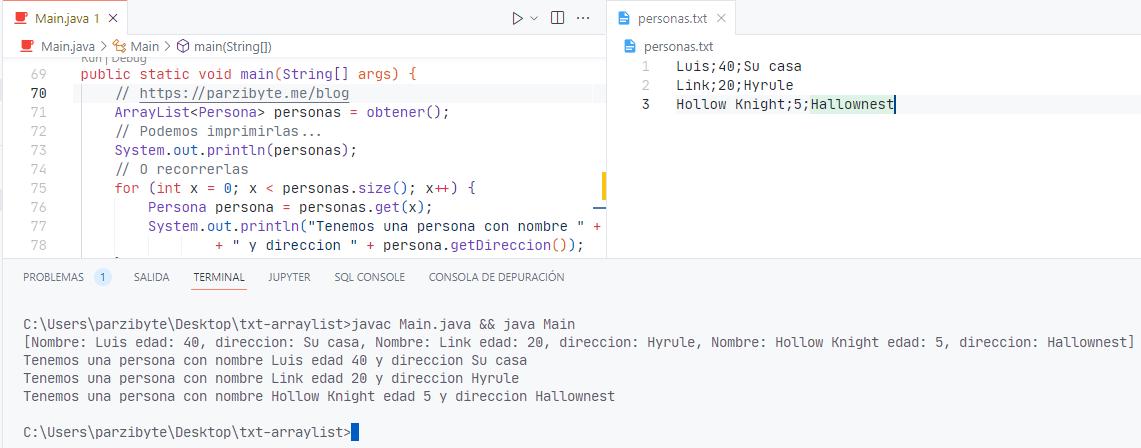Click the file icon in personas.txt tab
Image resolution: width=1141 pixels, height=448 pixels.
pyautogui.click(x=622, y=19)
